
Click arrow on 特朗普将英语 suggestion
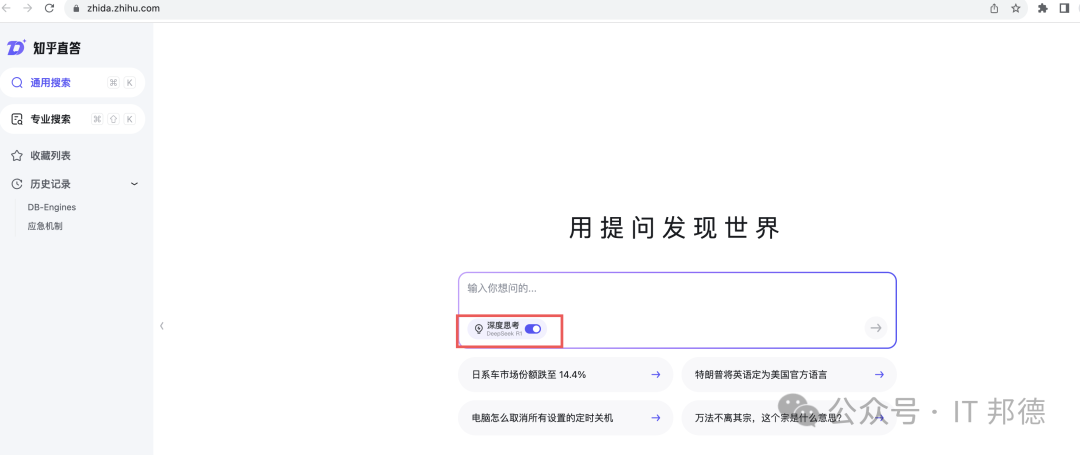coord(880,374)
